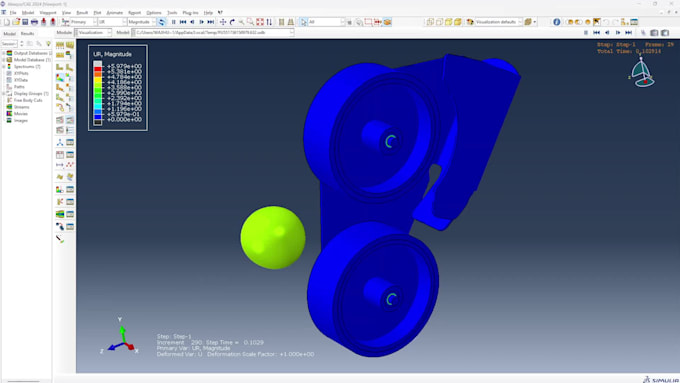Open the Primary variable type dropdown
This screenshot has height=383, width=680.
coord(83,22)
